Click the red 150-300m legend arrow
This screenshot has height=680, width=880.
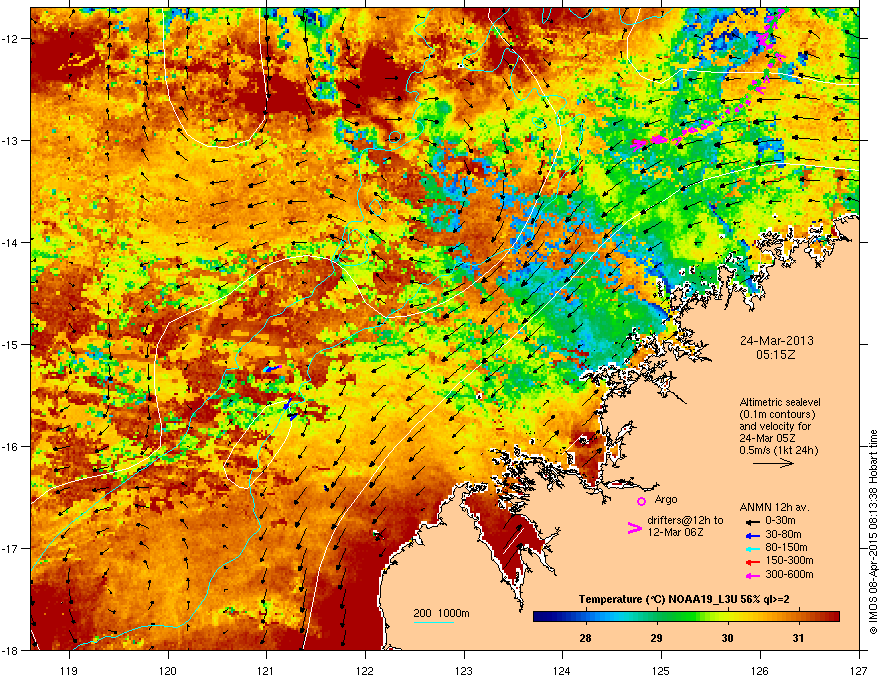coord(752,561)
